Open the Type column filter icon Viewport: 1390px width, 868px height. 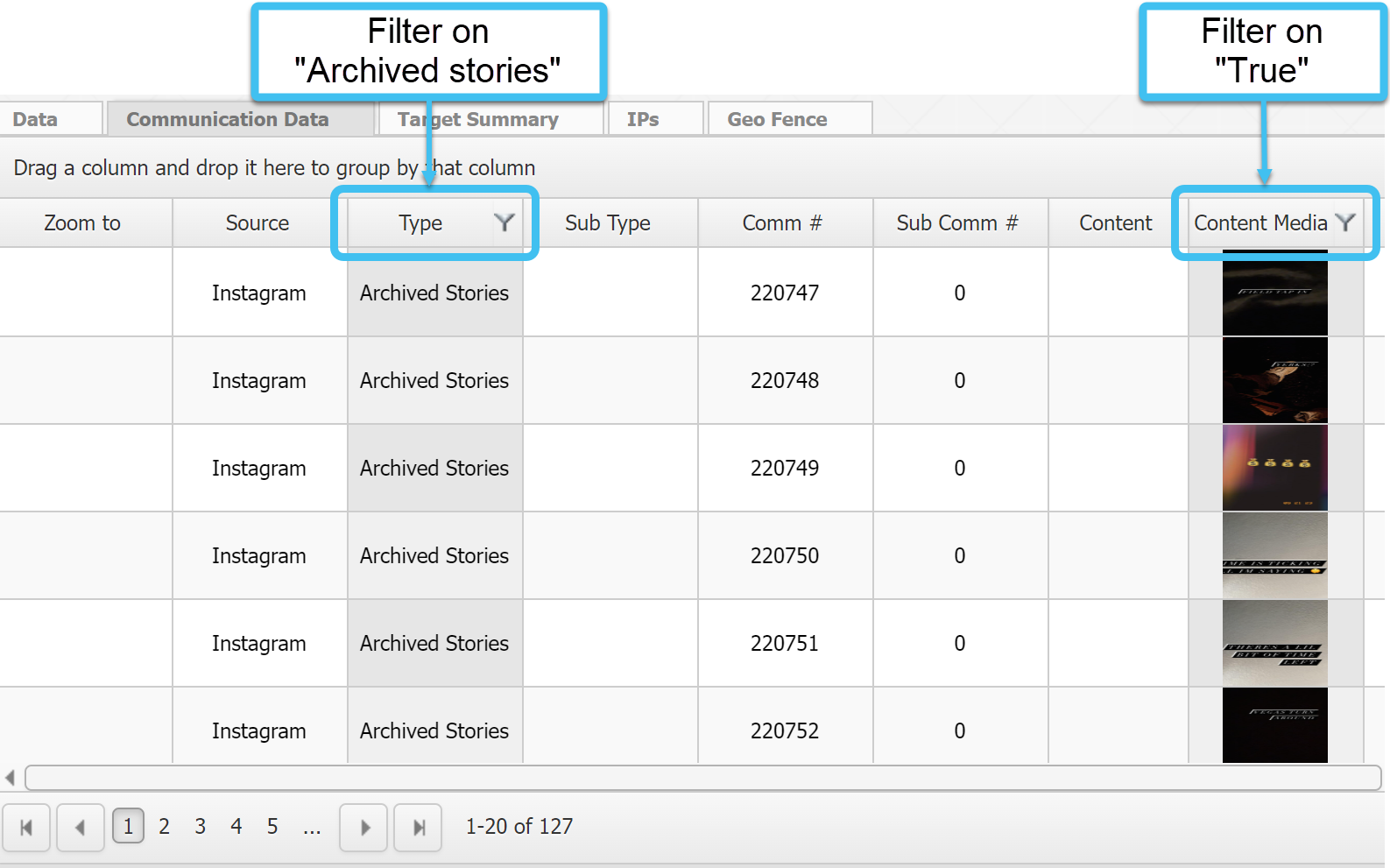(x=504, y=222)
